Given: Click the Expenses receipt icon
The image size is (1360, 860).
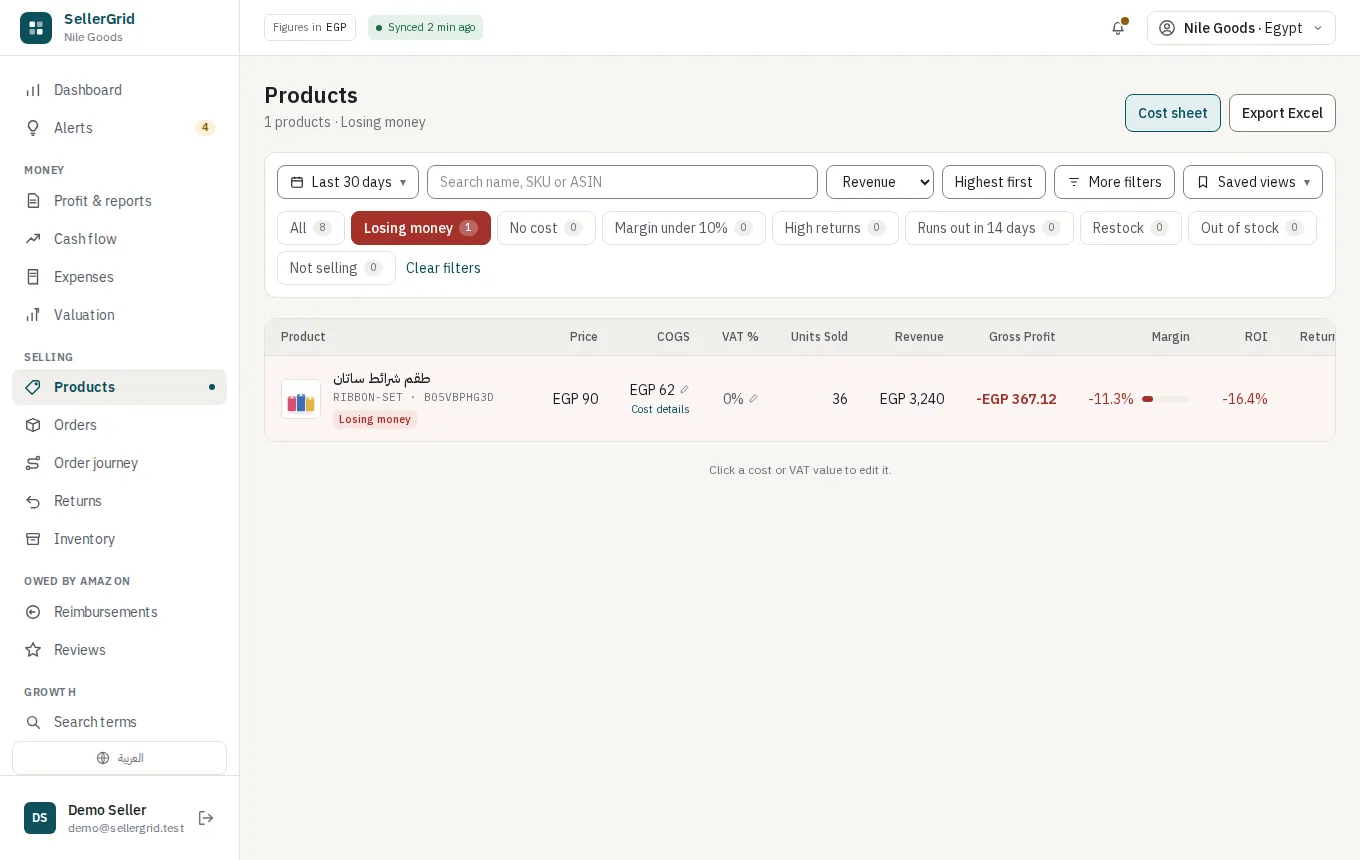Looking at the screenshot, I should pos(33,277).
